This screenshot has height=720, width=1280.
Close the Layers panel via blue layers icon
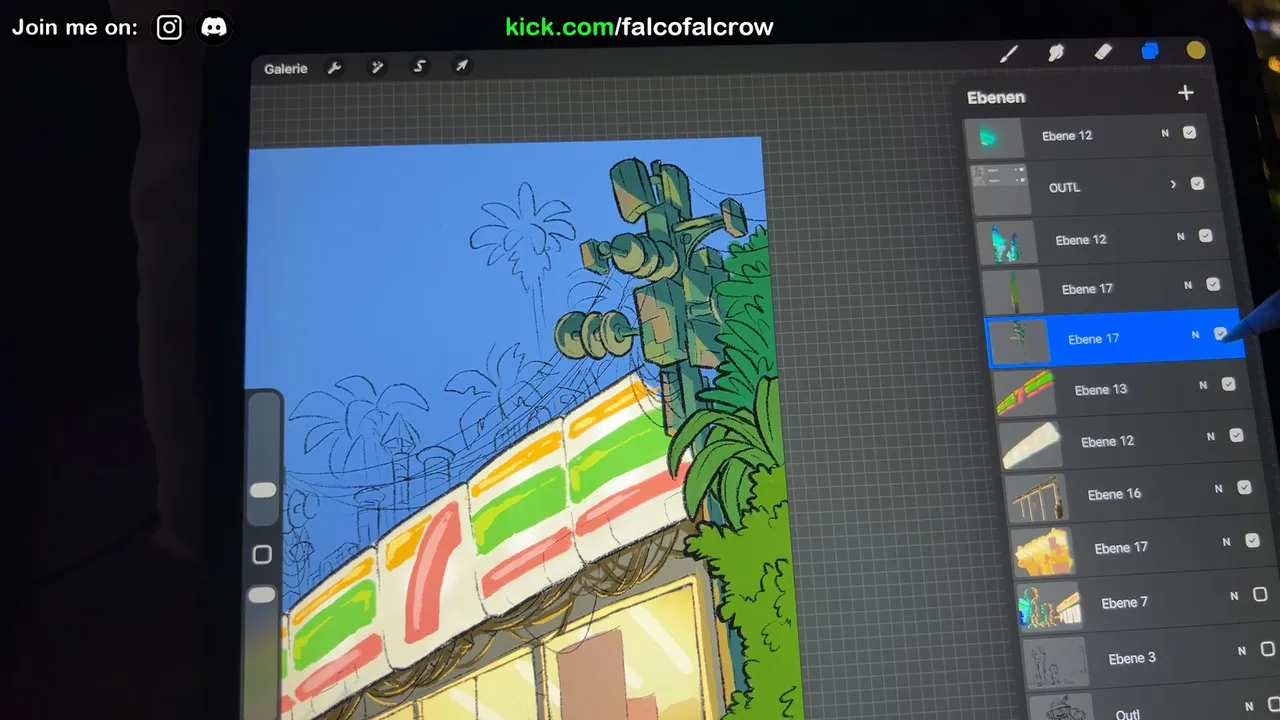(1150, 51)
